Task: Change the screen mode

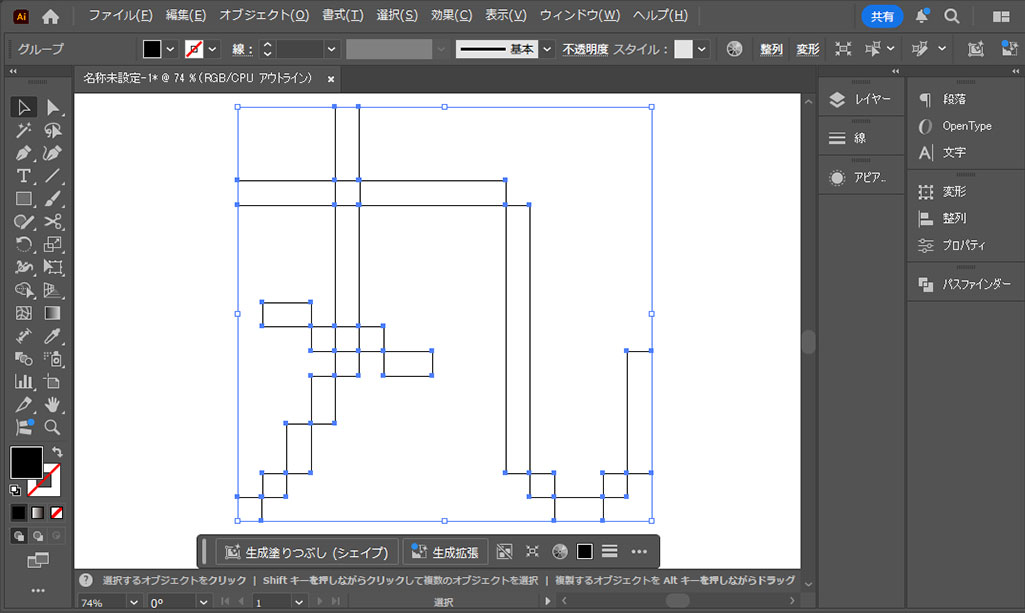Action: [x=38, y=560]
